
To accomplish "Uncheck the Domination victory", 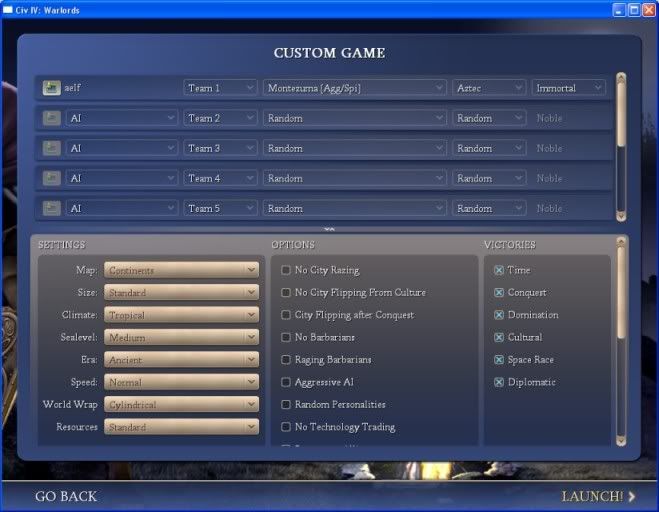I will tap(499, 315).
